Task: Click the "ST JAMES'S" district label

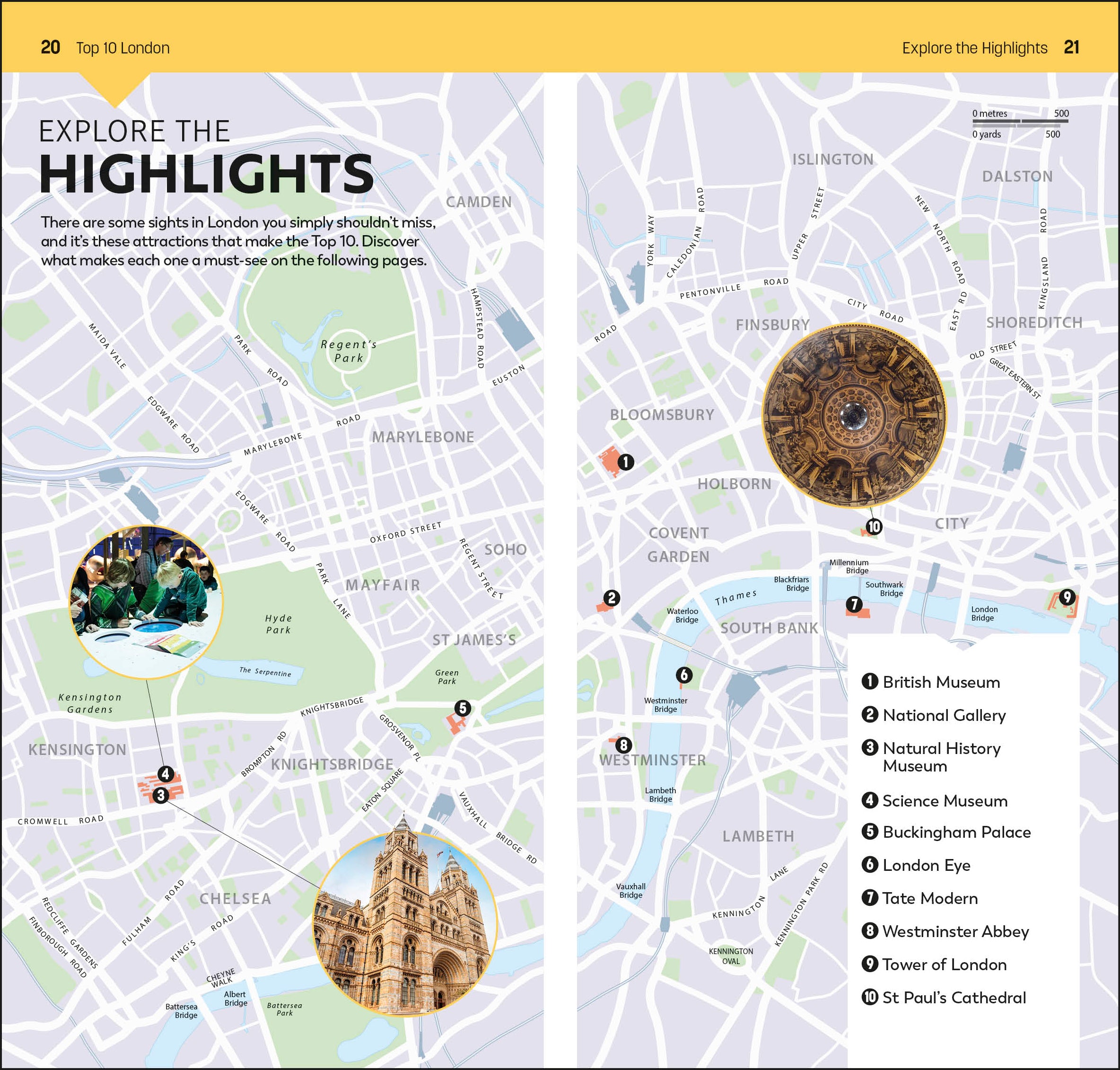Action: [x=474, y=640]
